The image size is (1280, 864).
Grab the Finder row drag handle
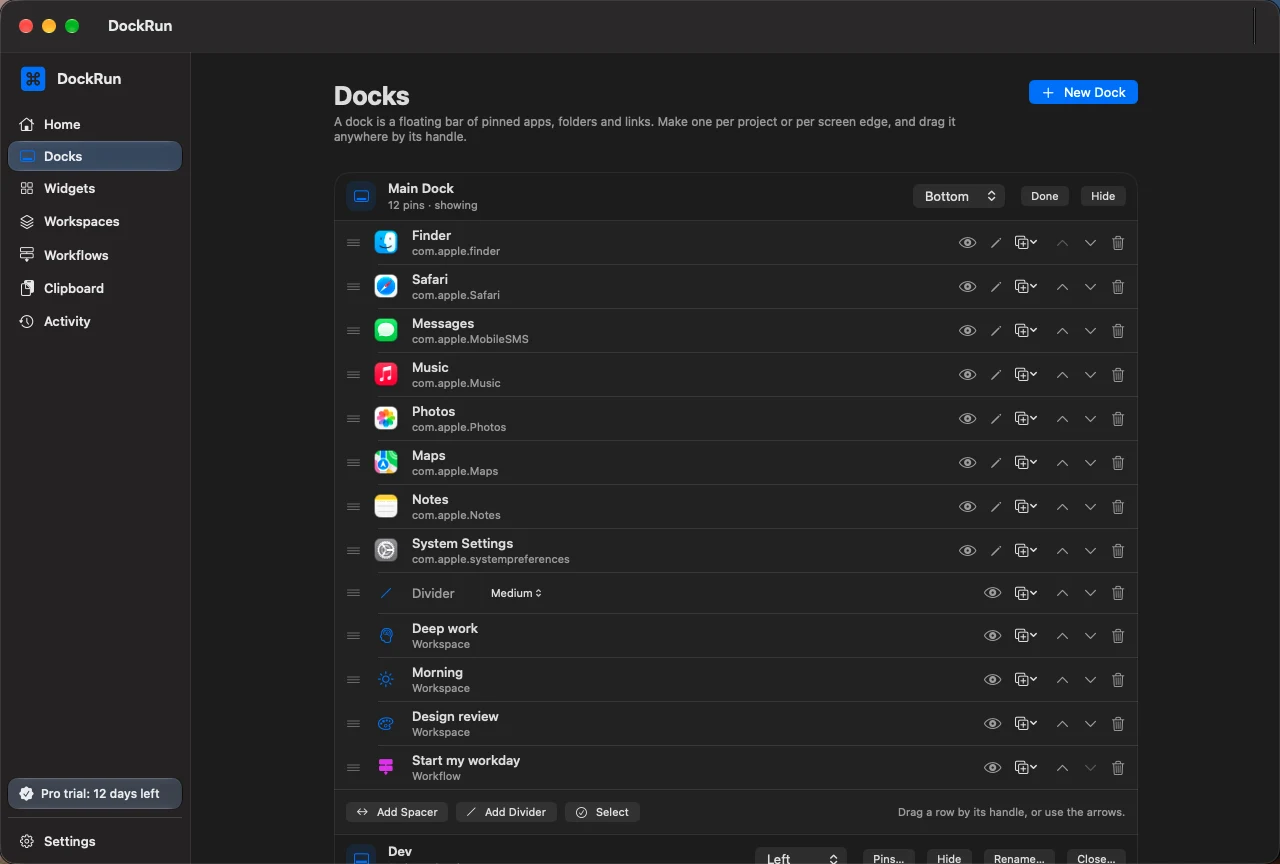353,243
